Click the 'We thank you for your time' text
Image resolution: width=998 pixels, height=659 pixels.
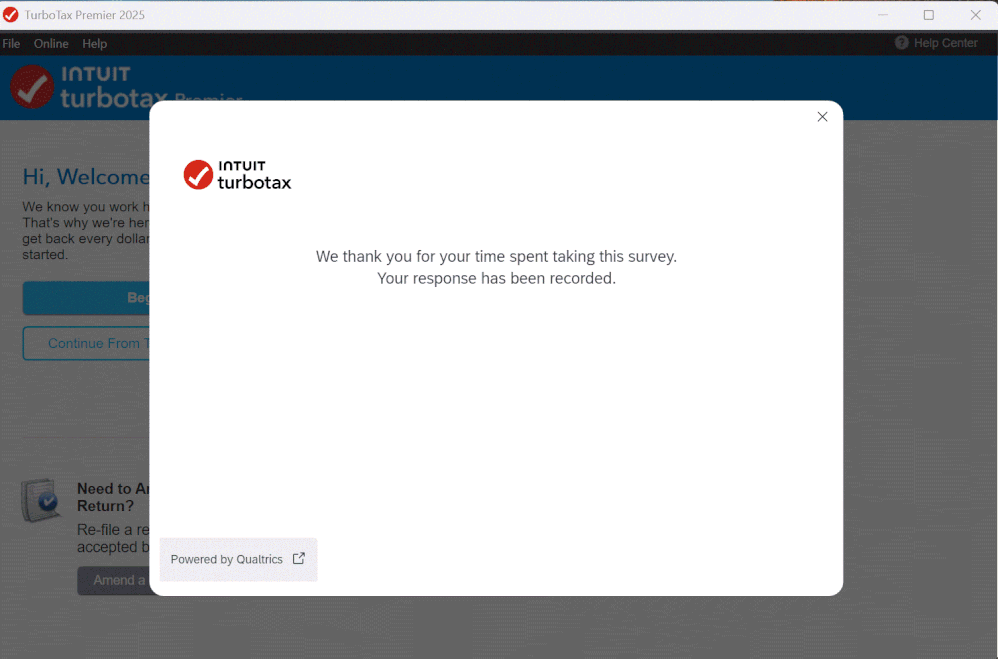tap(496, 256)
